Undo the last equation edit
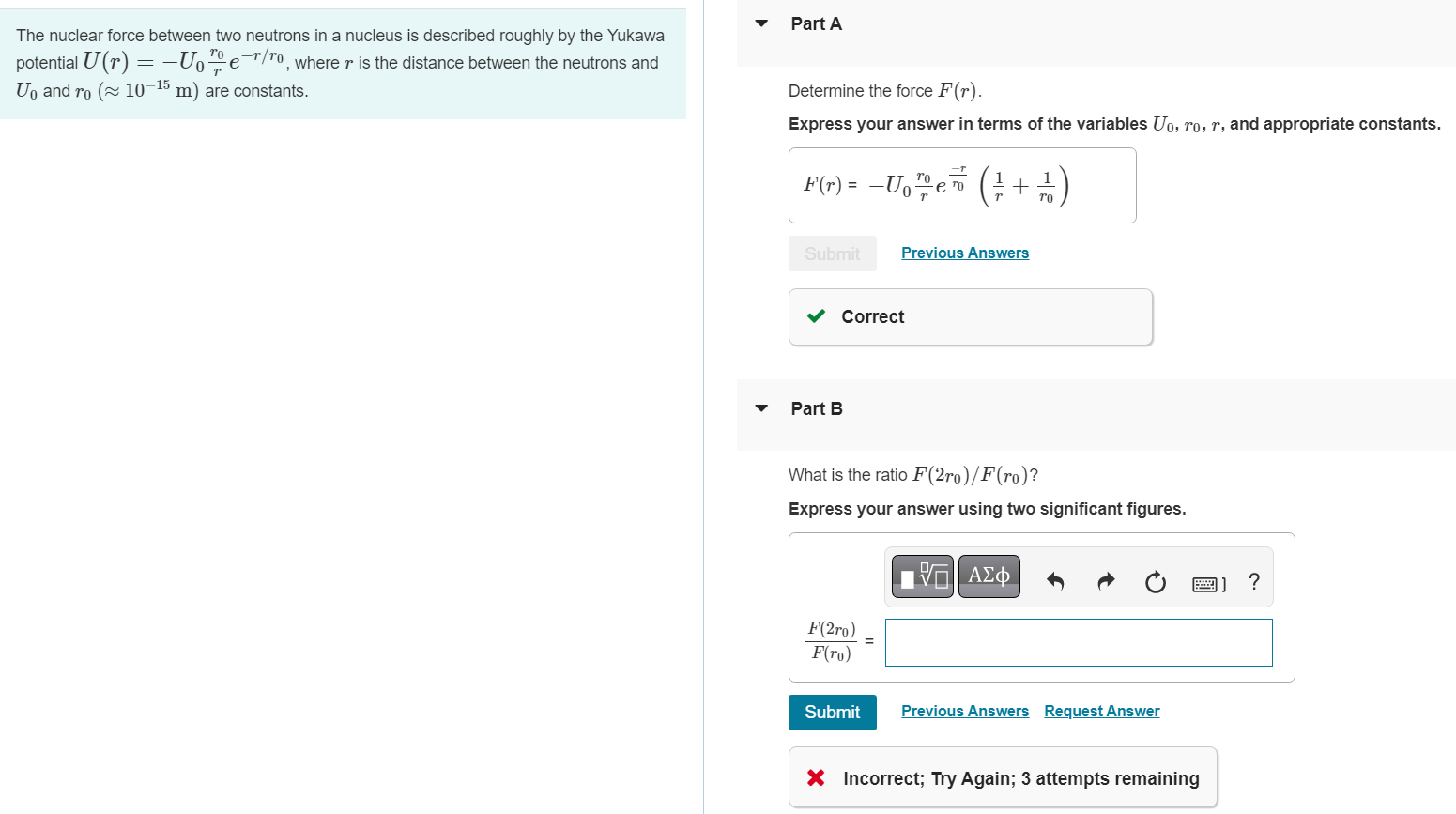The height and width of the screenshot is (814, 1456). (1055, 581)
